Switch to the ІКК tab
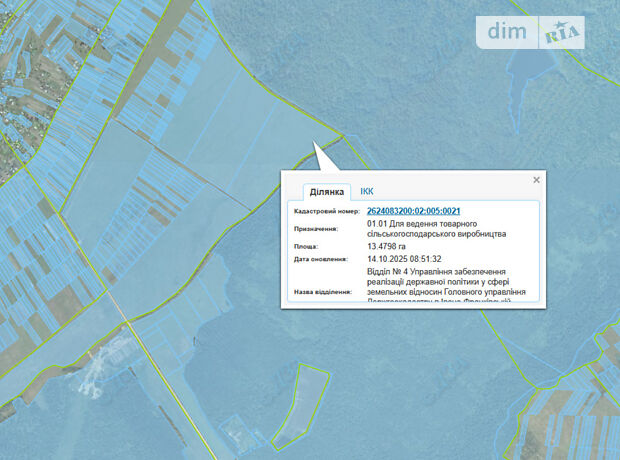This screenshot has width=620, height=460. click(x=367, y=191)
